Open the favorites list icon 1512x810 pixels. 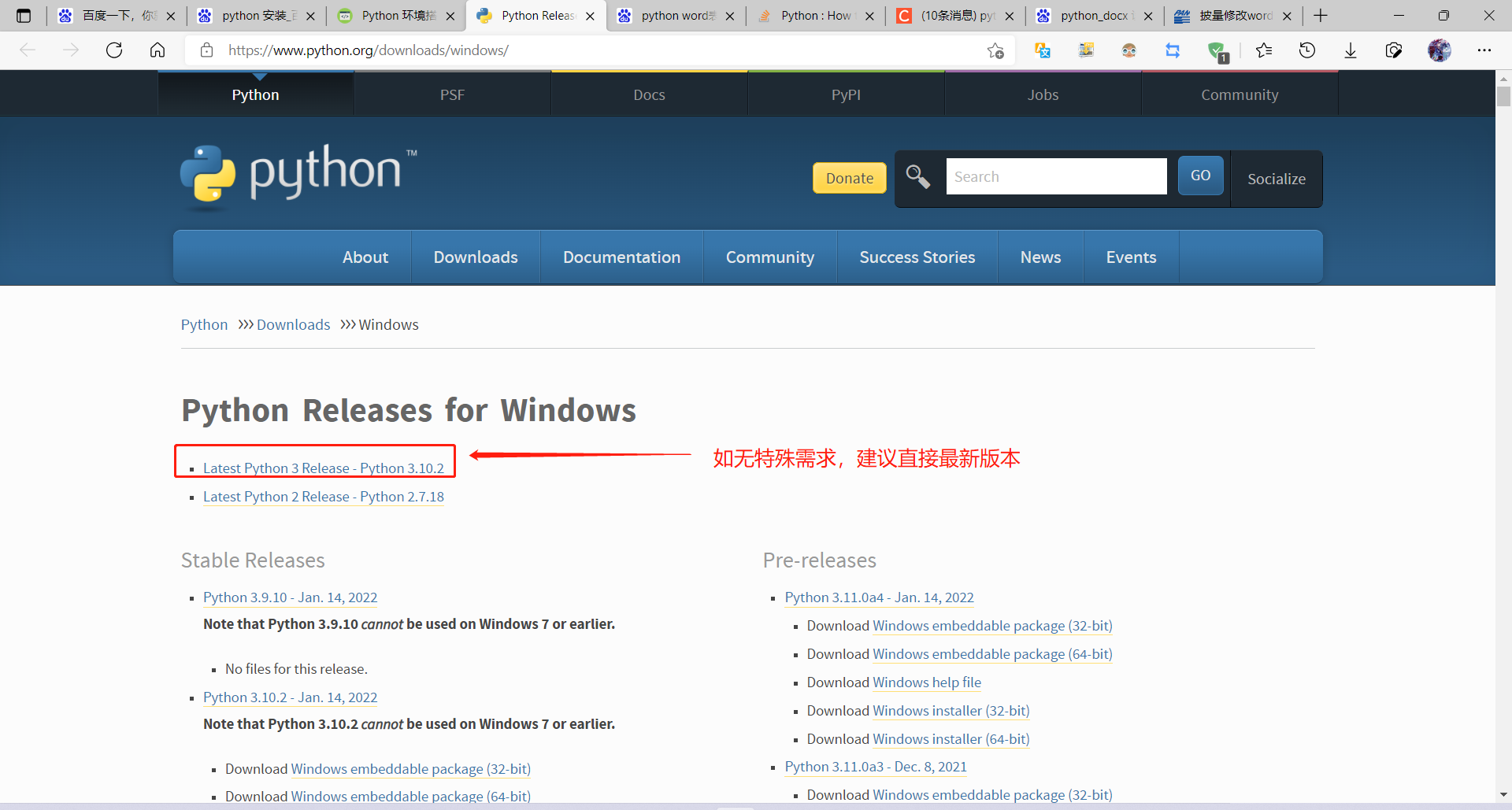pos(1264,50)
